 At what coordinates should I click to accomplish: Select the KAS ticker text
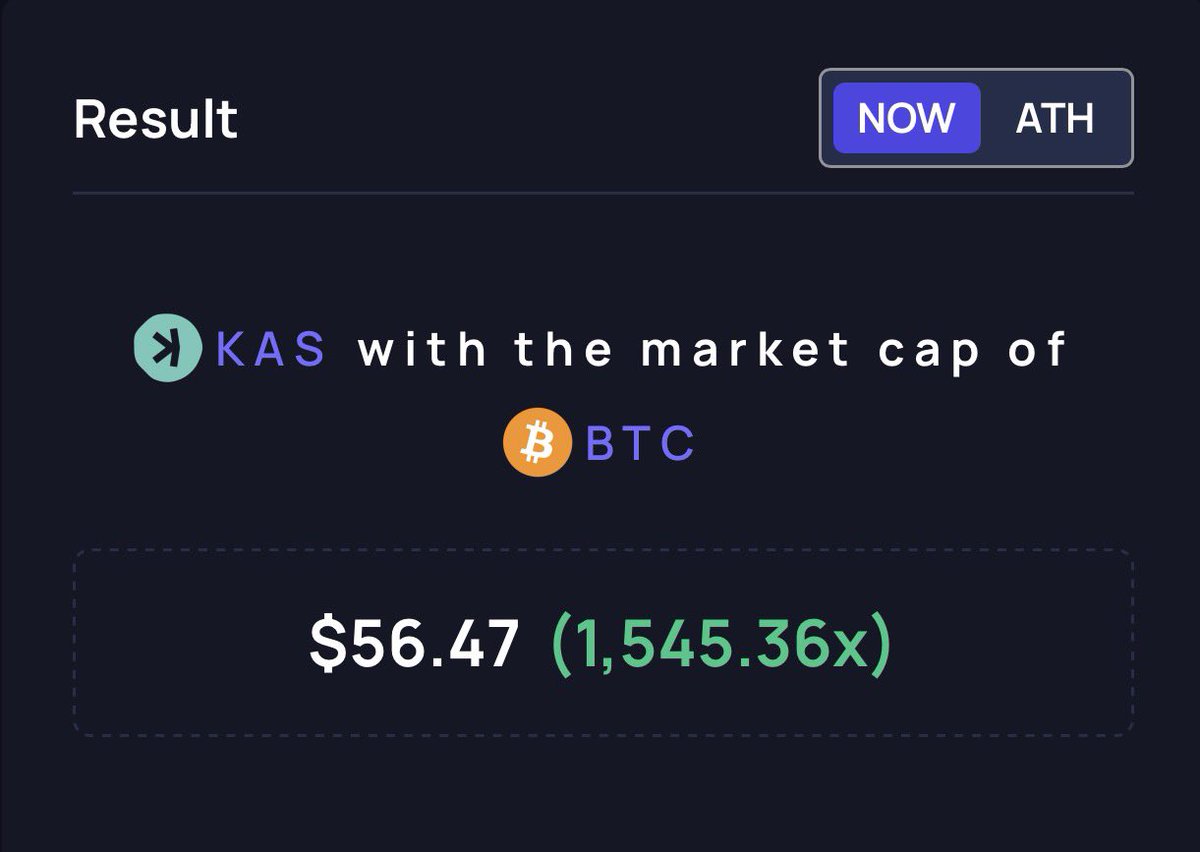click(x=271, y=349)
